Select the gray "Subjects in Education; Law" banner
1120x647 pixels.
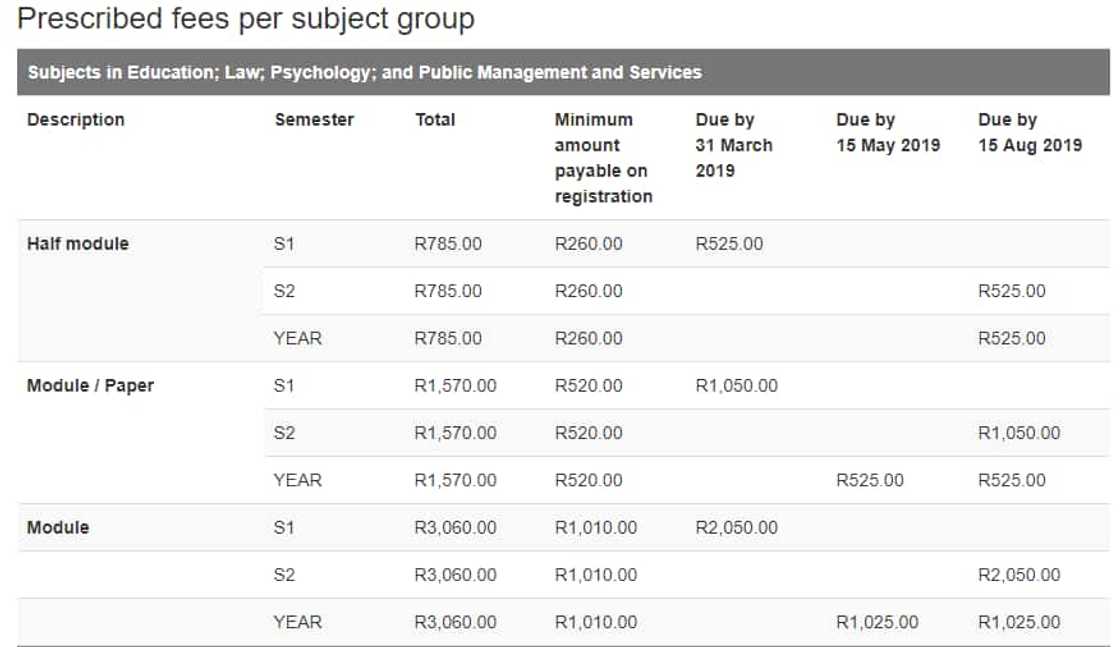364,72
